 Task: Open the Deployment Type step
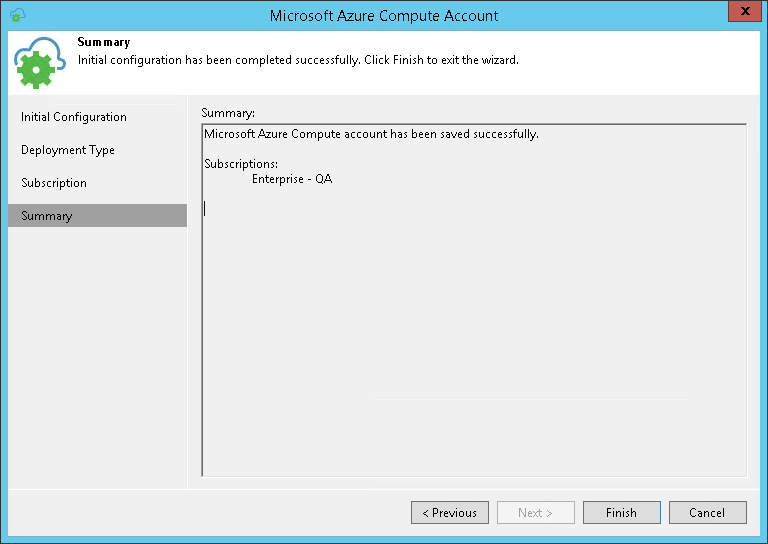coord(68,150)
